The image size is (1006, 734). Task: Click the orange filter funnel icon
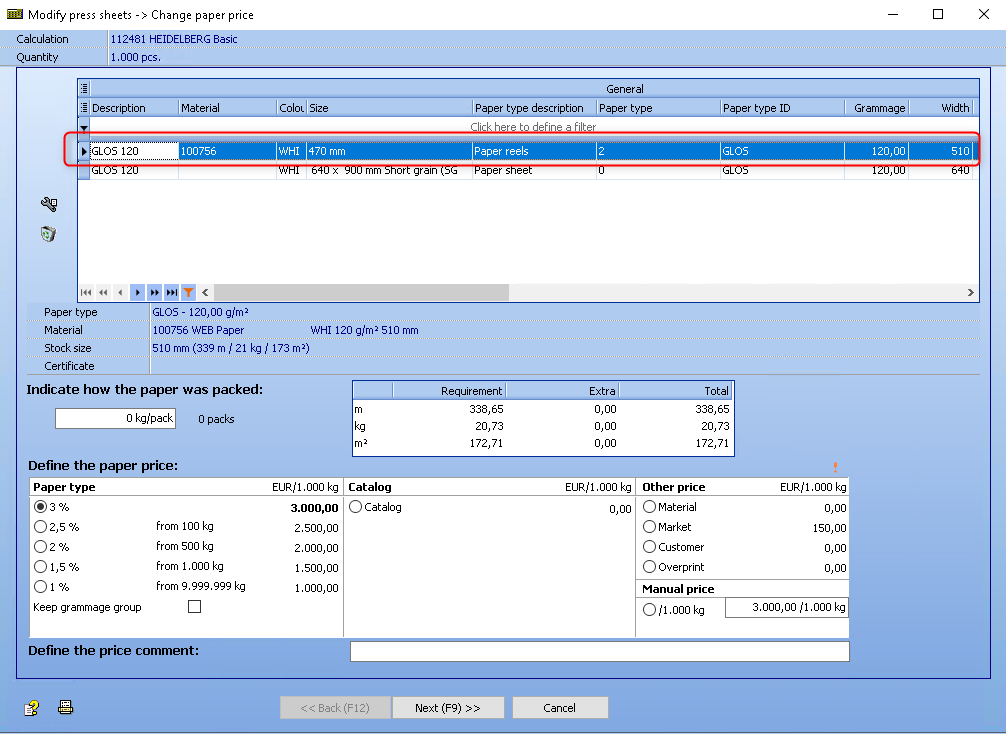(189, 293)
